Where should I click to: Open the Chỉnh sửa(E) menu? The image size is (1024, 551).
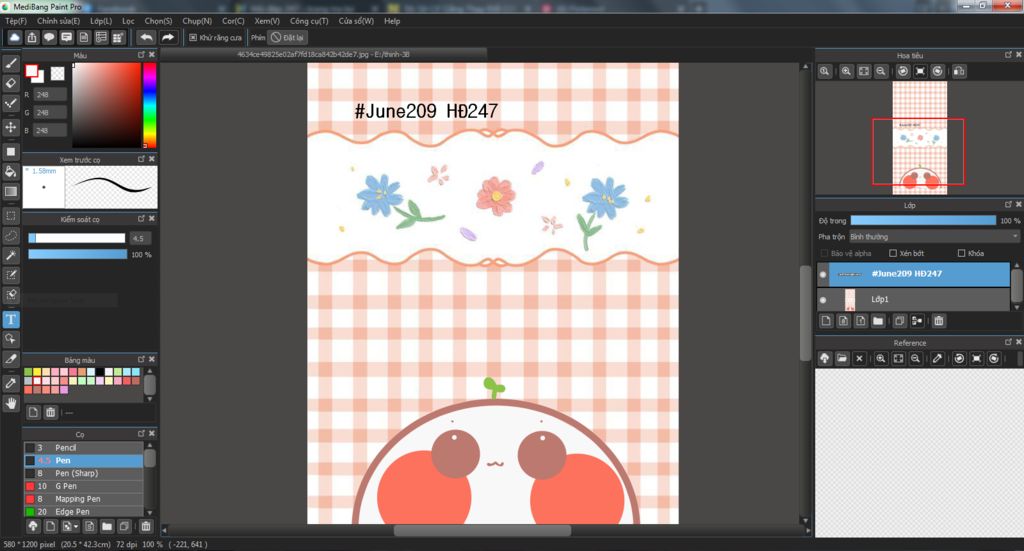(x=58, y=21)
